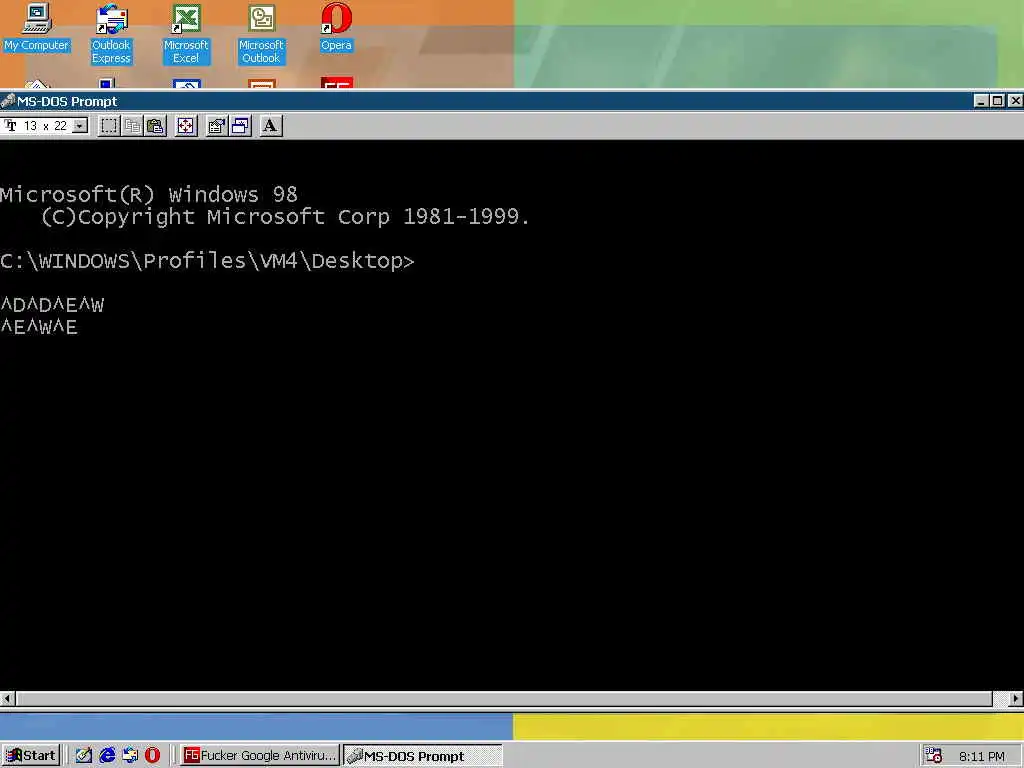Click the ^E^W^E console text
This screenshot has width=1024, height=768.
[39, 327]
